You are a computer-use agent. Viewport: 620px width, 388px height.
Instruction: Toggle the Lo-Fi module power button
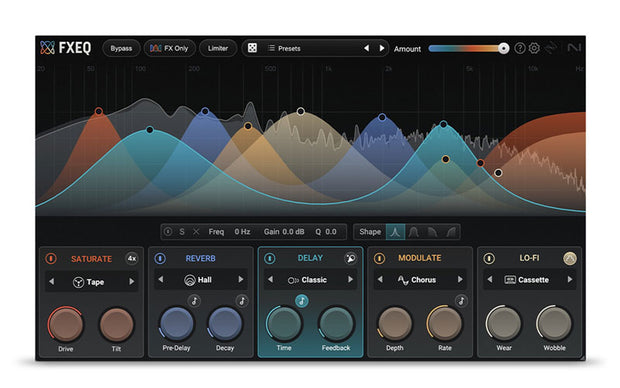pyautogui.click(x=489, y=258)
